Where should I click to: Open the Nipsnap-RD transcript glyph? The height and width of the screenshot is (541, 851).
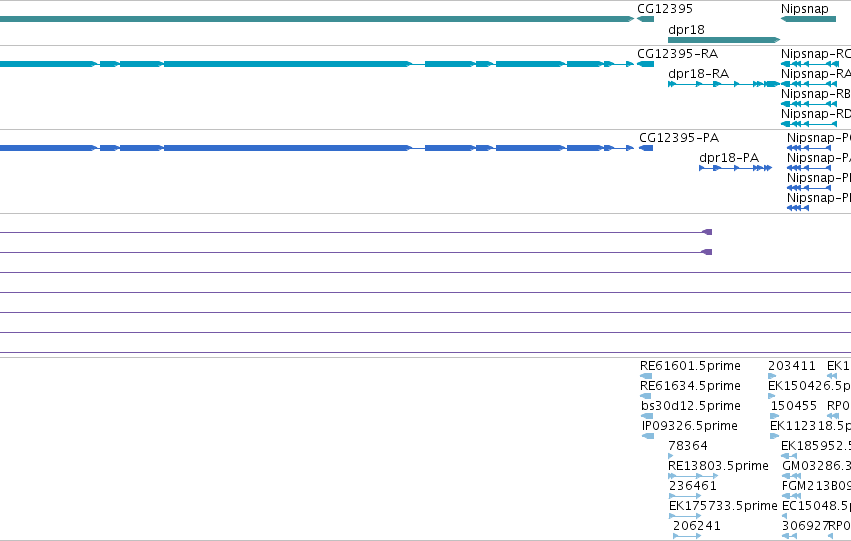click(809, 124)
